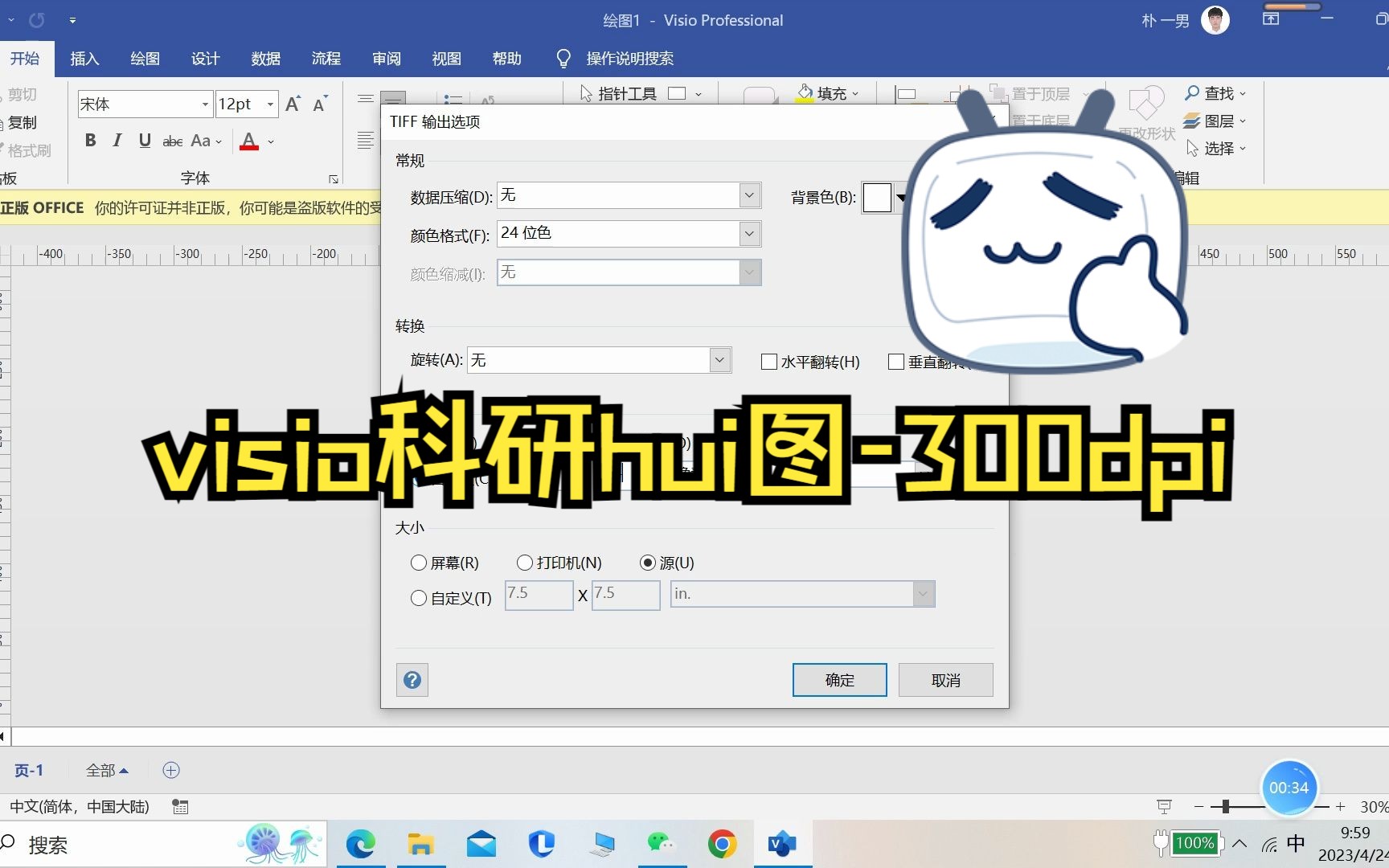Open the change case Aa menu

click(206, 141)
